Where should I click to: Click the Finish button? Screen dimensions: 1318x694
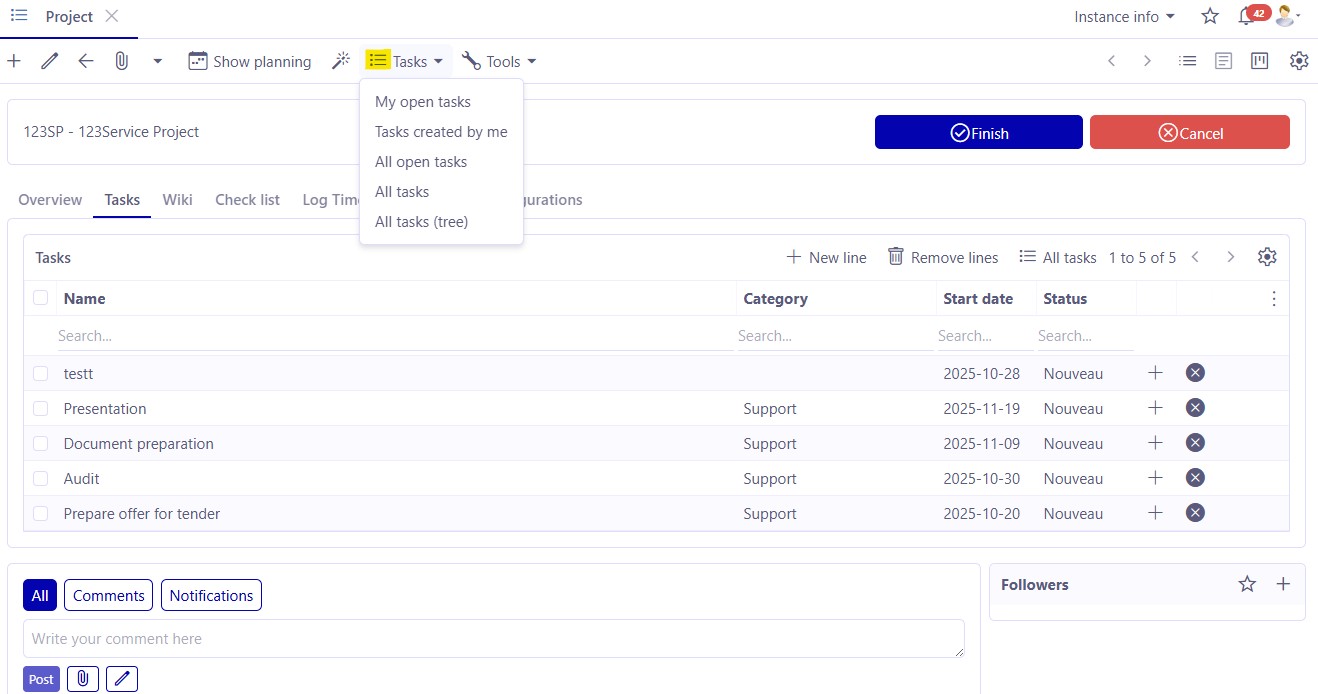click(978, 131)
